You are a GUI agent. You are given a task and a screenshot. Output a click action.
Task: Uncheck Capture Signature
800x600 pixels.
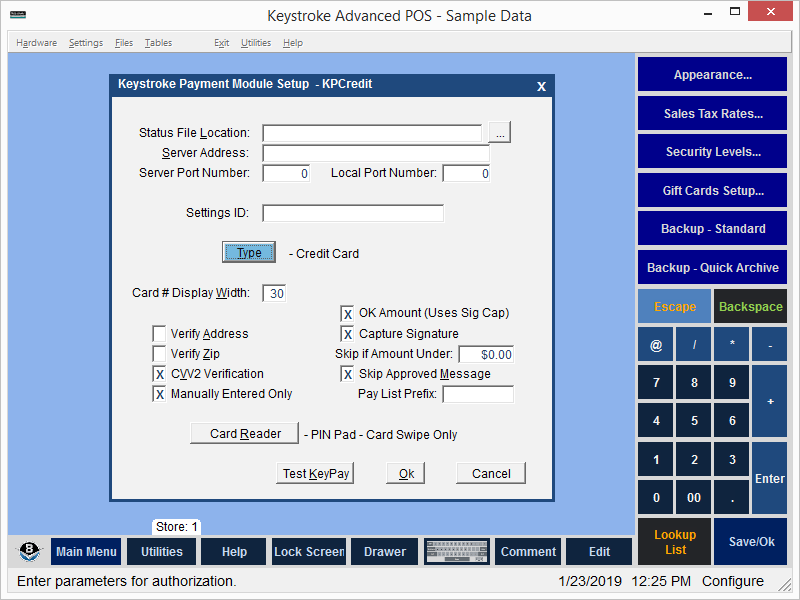pyautogui.click(x=349, y=334)
